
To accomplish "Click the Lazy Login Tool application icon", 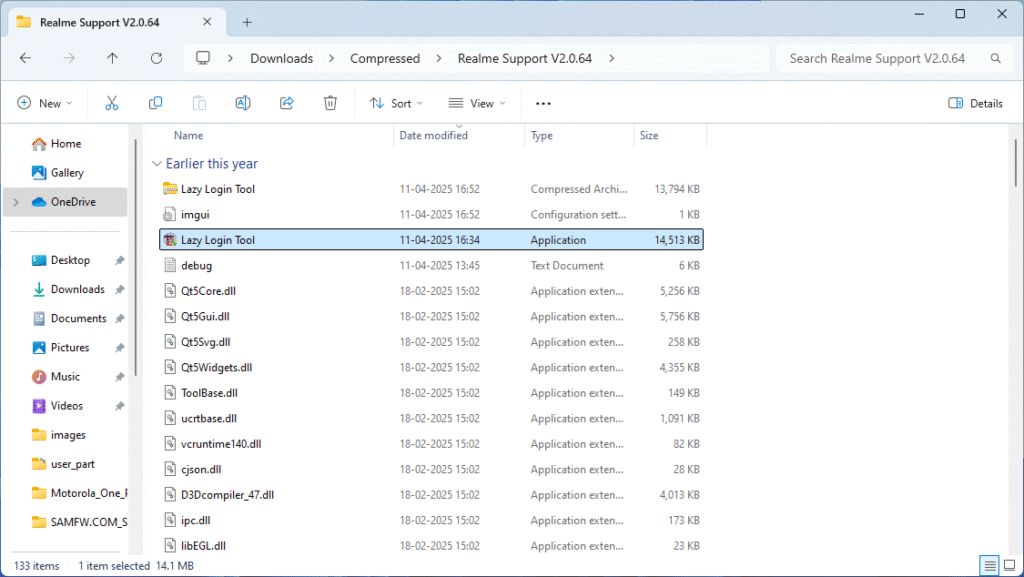I will [170, 240].
